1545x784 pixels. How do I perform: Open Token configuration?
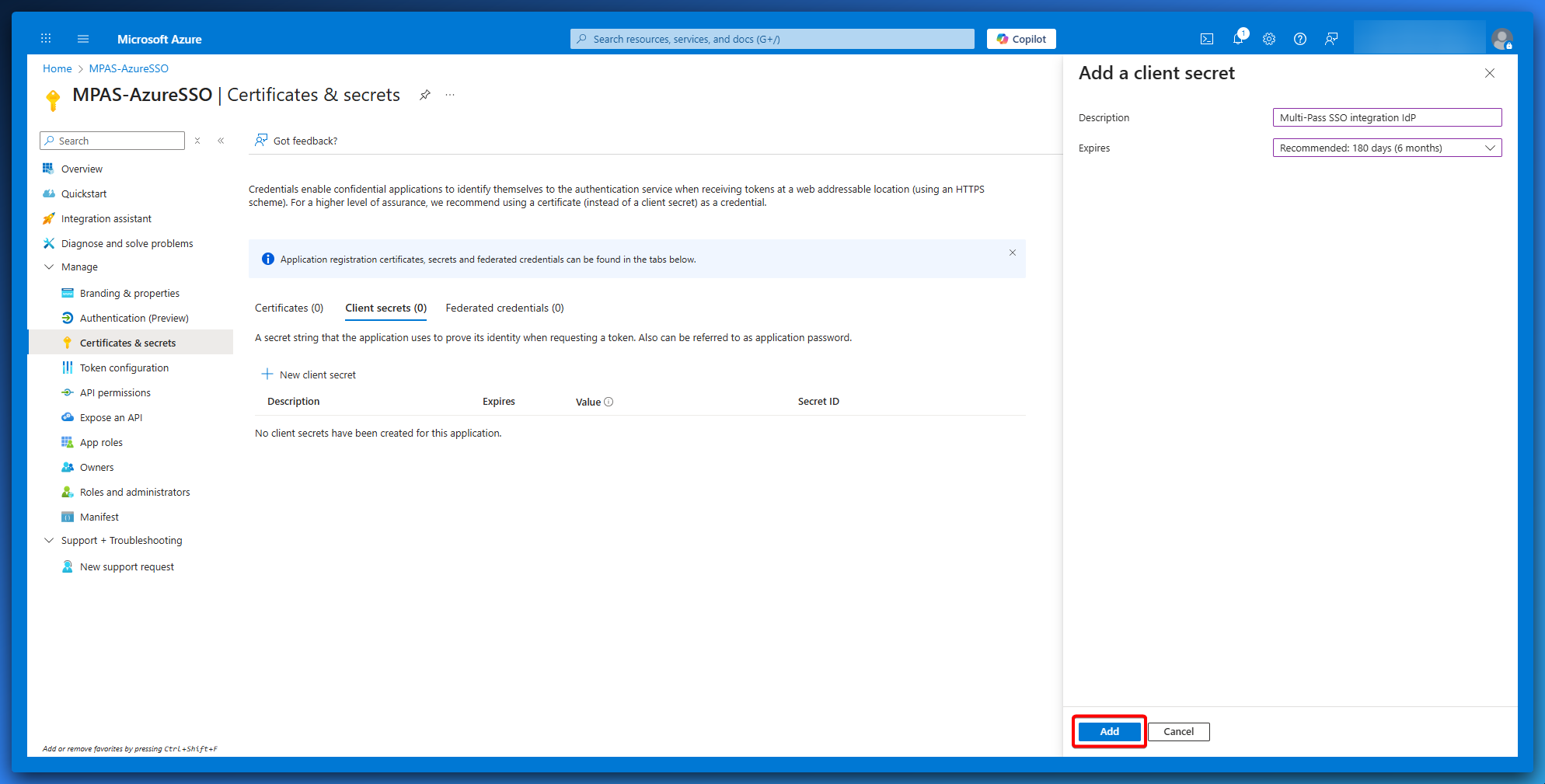124,368
